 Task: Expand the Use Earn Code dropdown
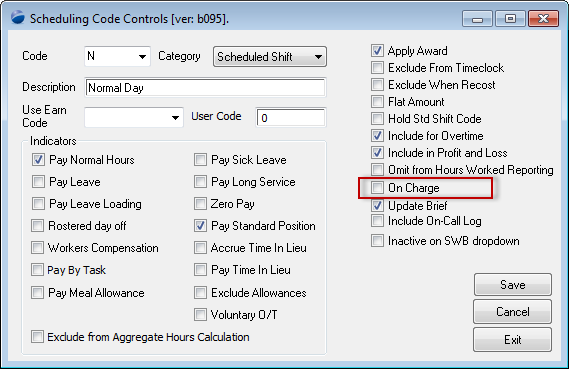[175, 118]
